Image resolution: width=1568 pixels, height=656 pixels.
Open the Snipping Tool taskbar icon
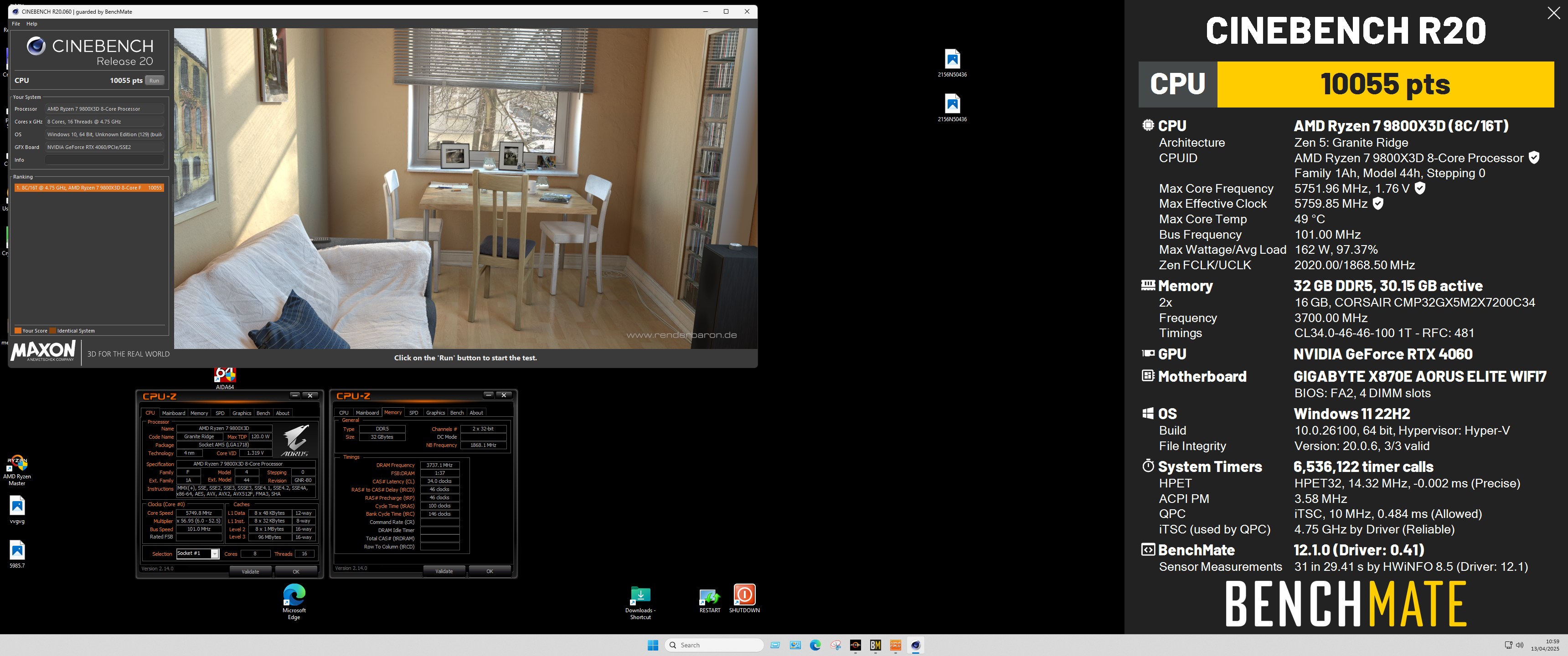[x=835, y=645]
